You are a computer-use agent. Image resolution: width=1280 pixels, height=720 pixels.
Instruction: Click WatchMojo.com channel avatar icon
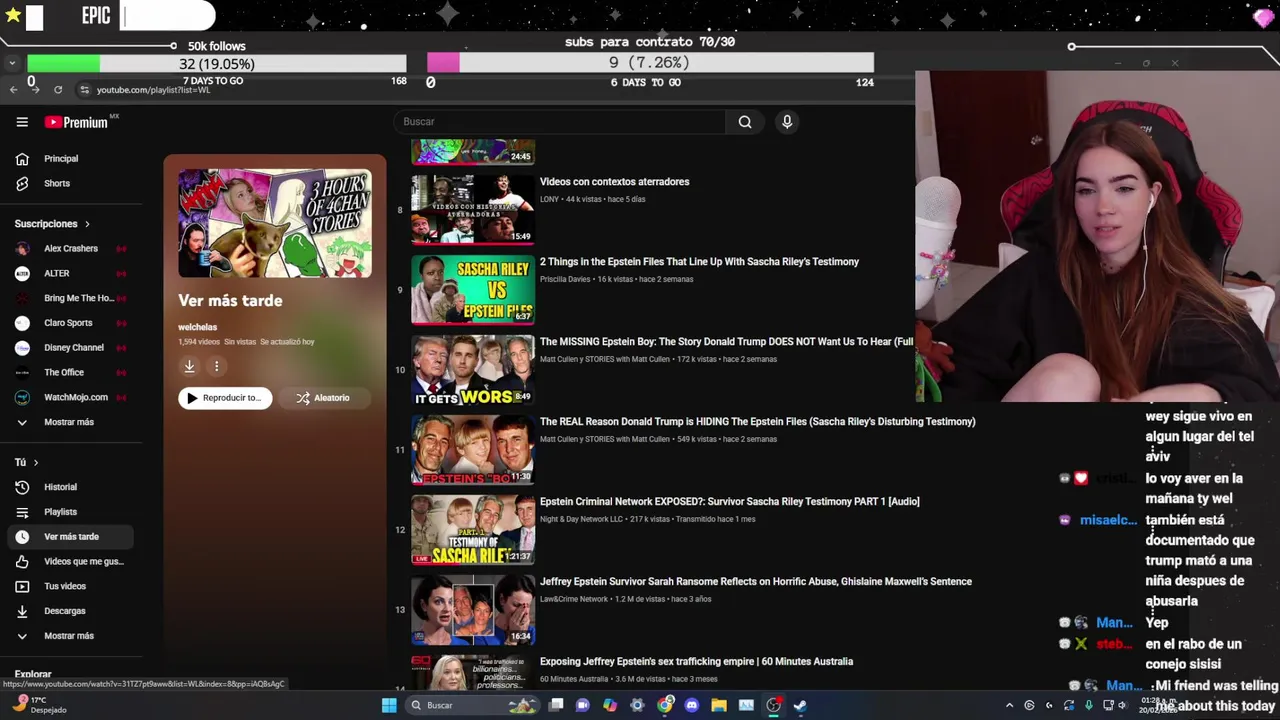(x=22, y=397)
